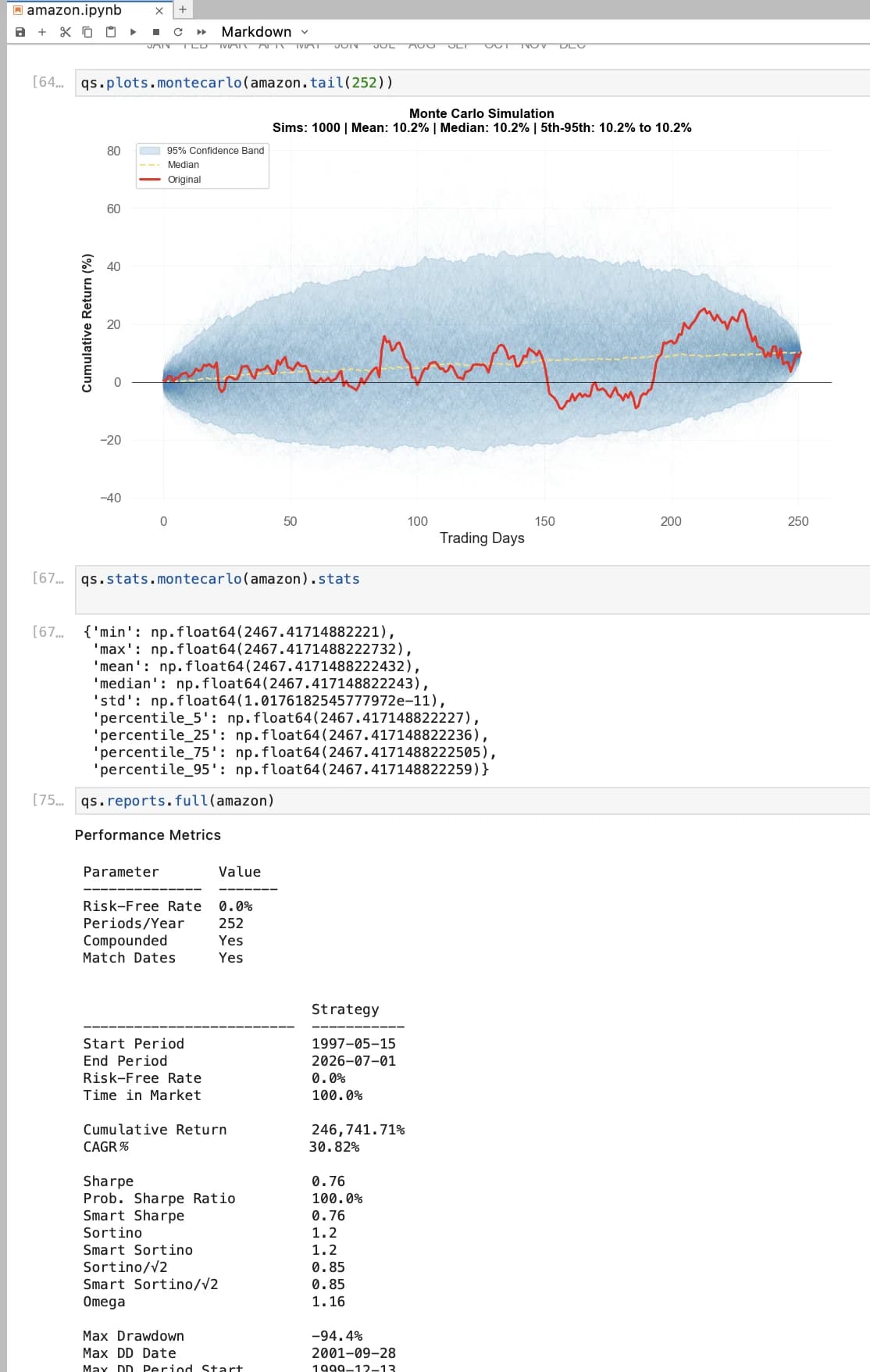Viewport: 870px width, 1372px height.
Task: Click the Time in Market value 100.0%
Action: coord(337,1095)
